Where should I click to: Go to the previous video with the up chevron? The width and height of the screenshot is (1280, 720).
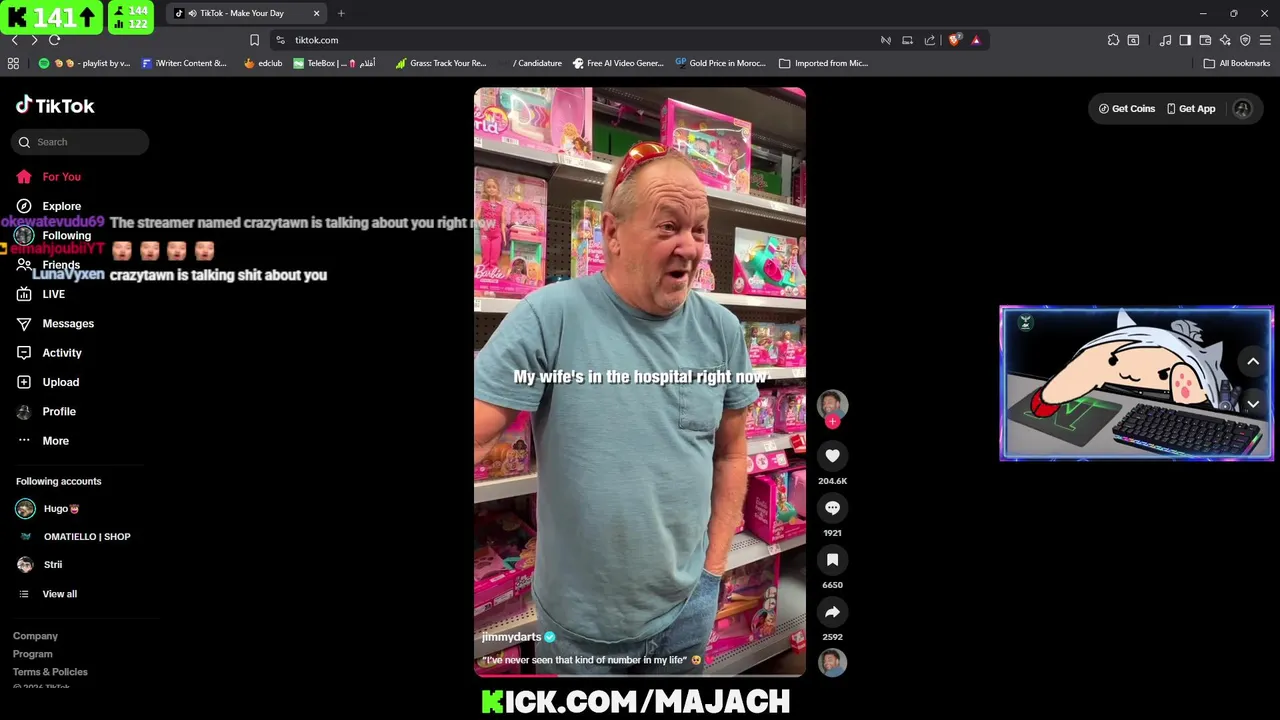[1253, 362]
